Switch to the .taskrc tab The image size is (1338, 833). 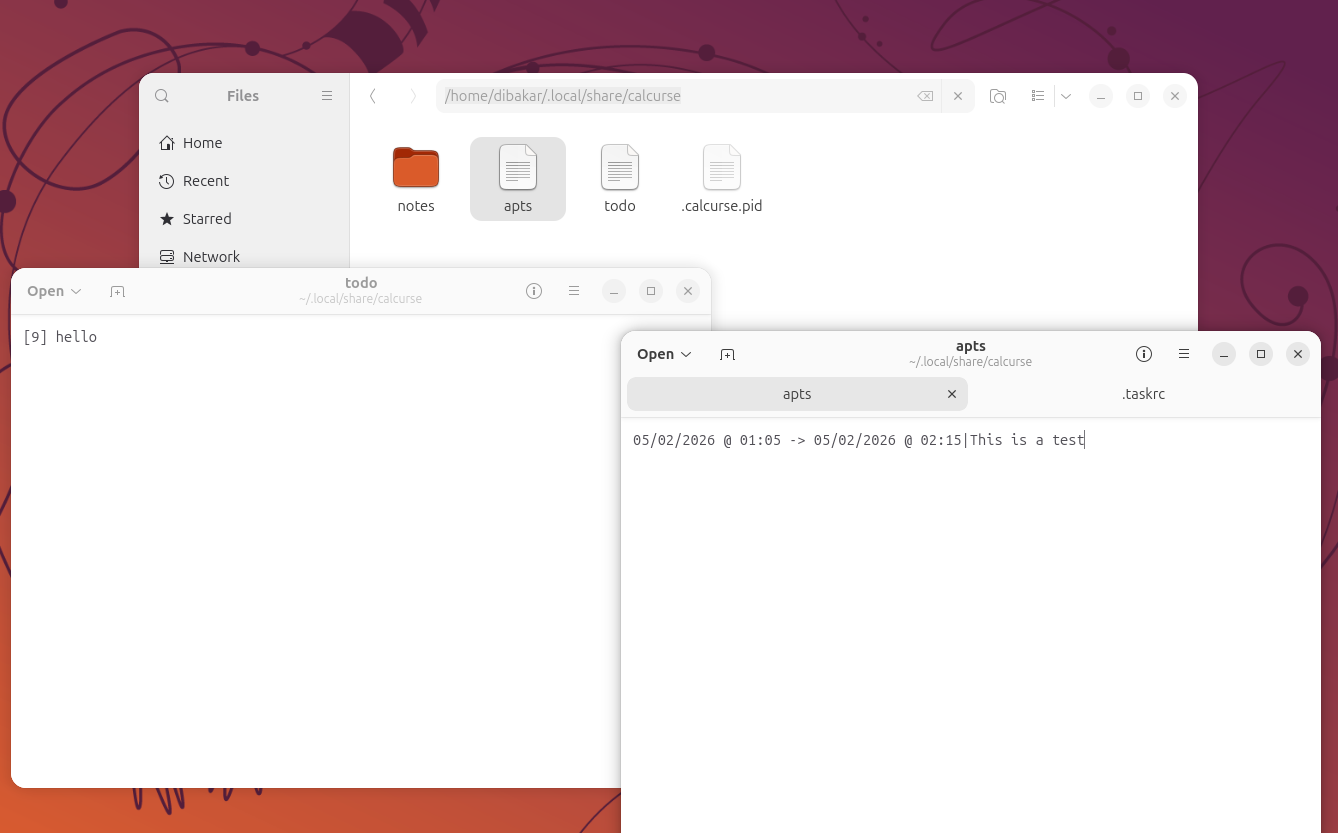[x=1143, y=394]
